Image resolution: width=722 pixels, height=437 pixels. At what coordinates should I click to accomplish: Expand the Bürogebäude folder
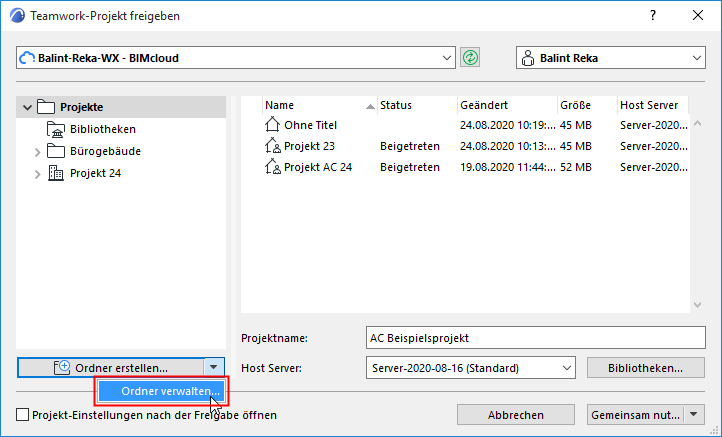(38, 152)
